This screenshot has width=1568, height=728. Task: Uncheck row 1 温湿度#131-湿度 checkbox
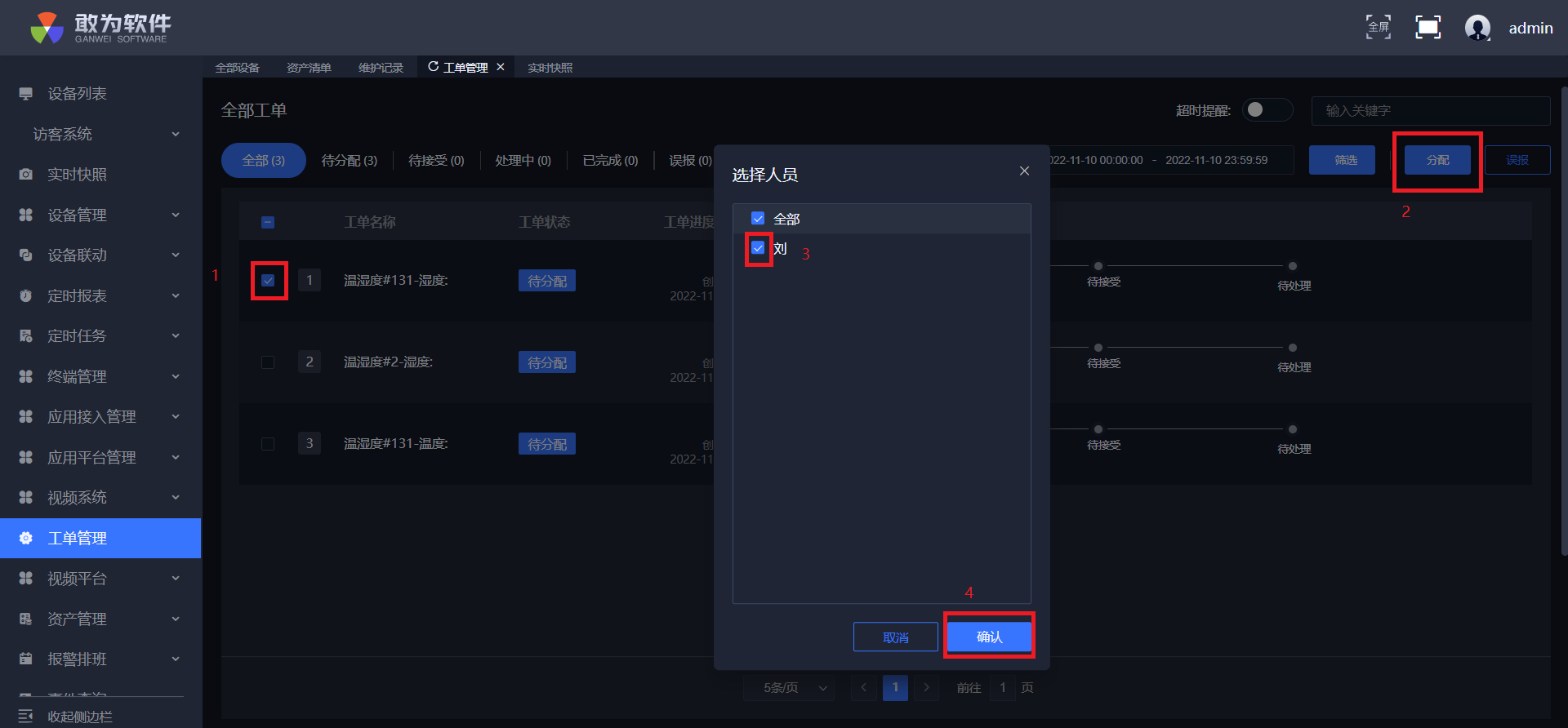click(268, 281)
